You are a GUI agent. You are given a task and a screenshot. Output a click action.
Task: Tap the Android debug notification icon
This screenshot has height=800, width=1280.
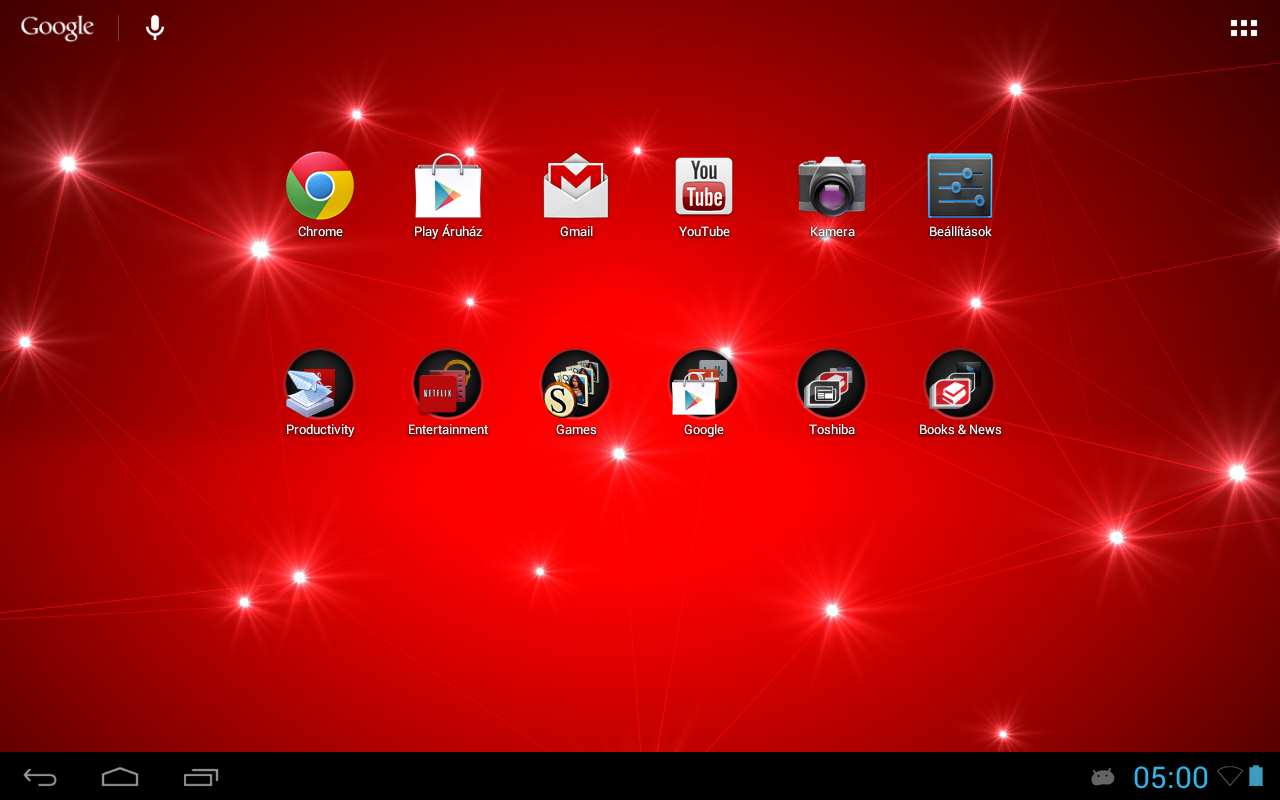1103,777
